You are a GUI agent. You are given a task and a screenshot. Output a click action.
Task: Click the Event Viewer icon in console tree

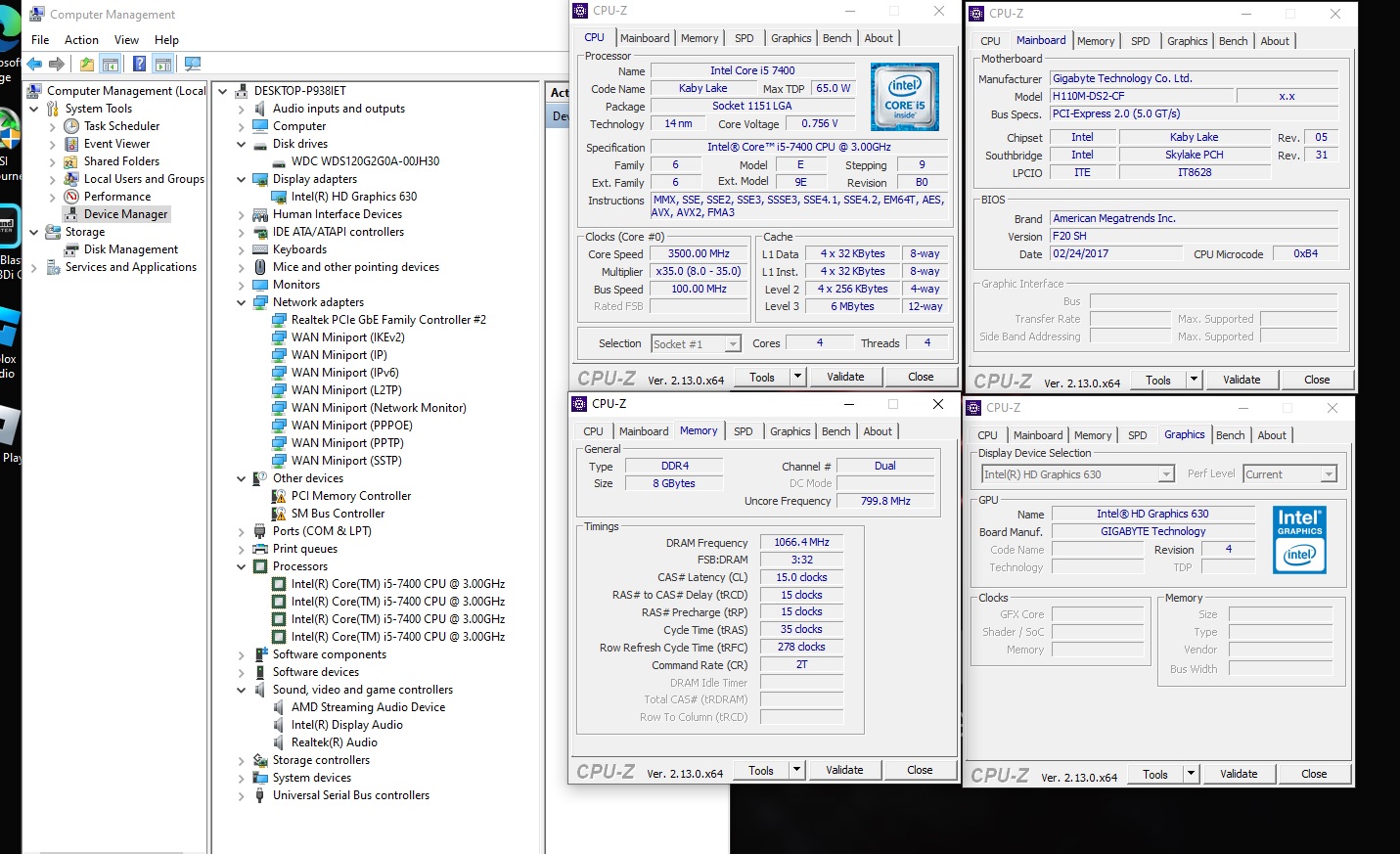coord(71,144)
